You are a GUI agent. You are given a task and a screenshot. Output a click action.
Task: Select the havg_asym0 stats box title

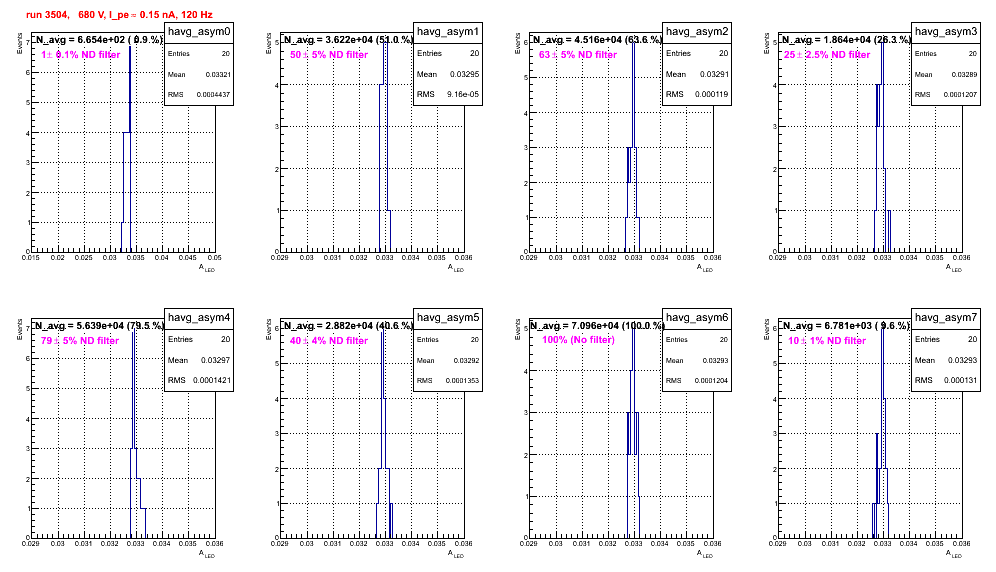pos(199,32)
